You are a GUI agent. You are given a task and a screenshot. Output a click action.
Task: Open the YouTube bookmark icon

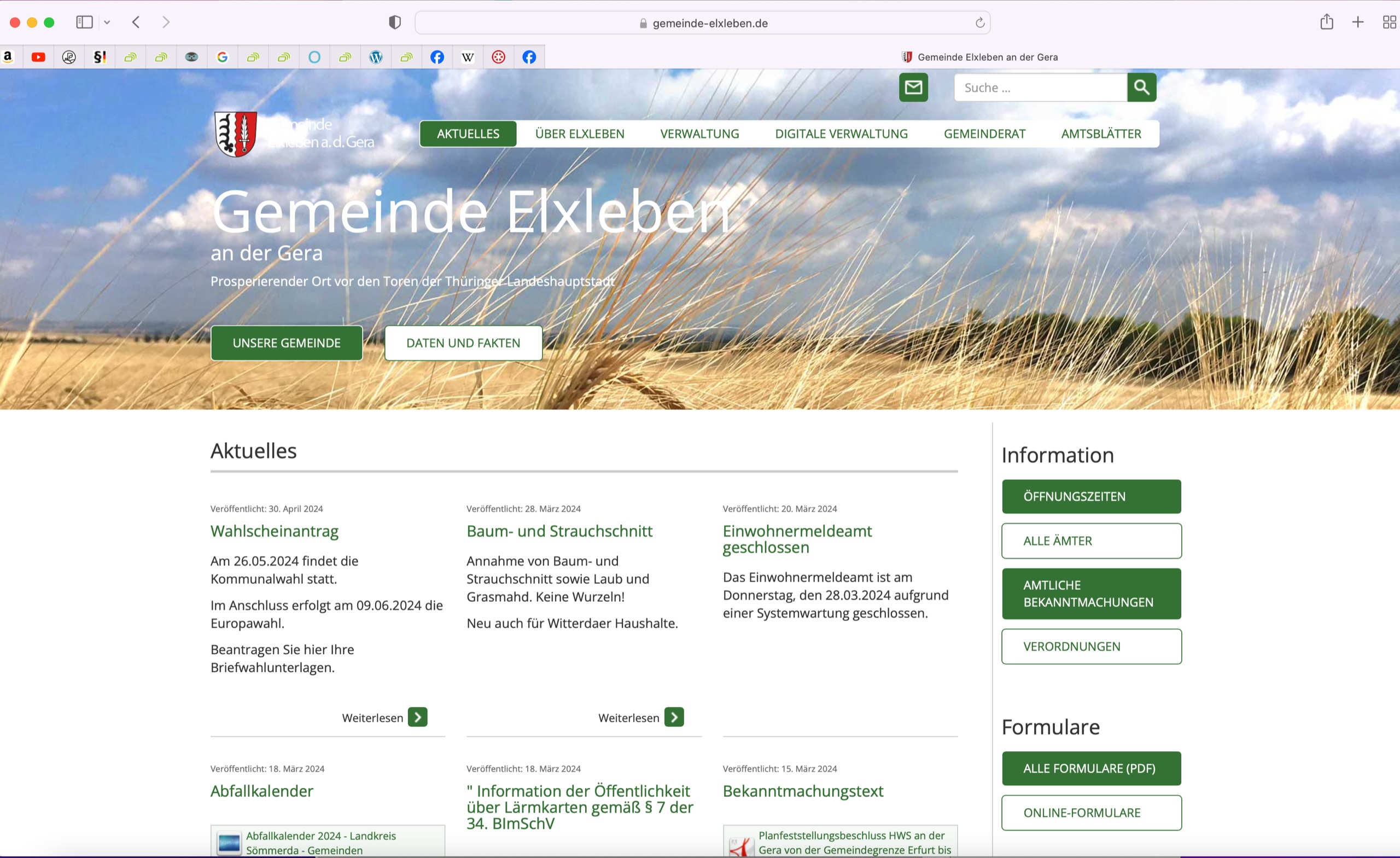(x=39, y=57)
